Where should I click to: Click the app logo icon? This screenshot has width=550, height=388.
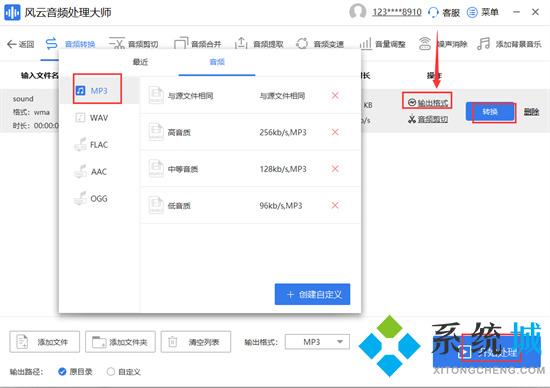click(12, 13)
